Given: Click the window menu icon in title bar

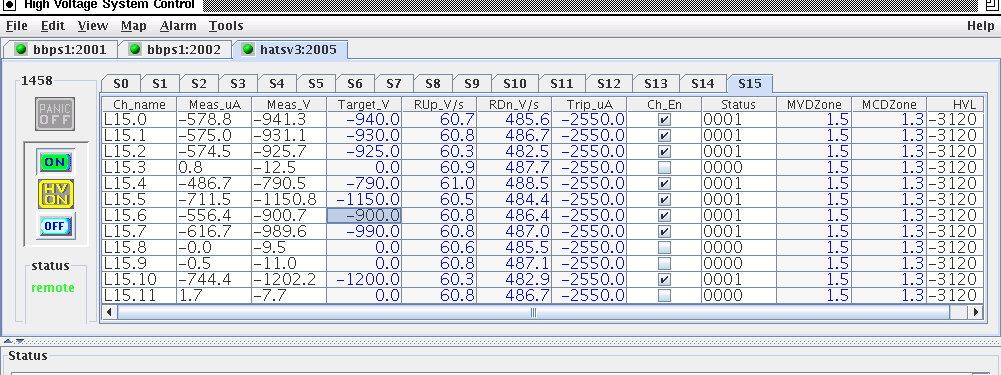Looking at the screenshot, I should (9, 5).
